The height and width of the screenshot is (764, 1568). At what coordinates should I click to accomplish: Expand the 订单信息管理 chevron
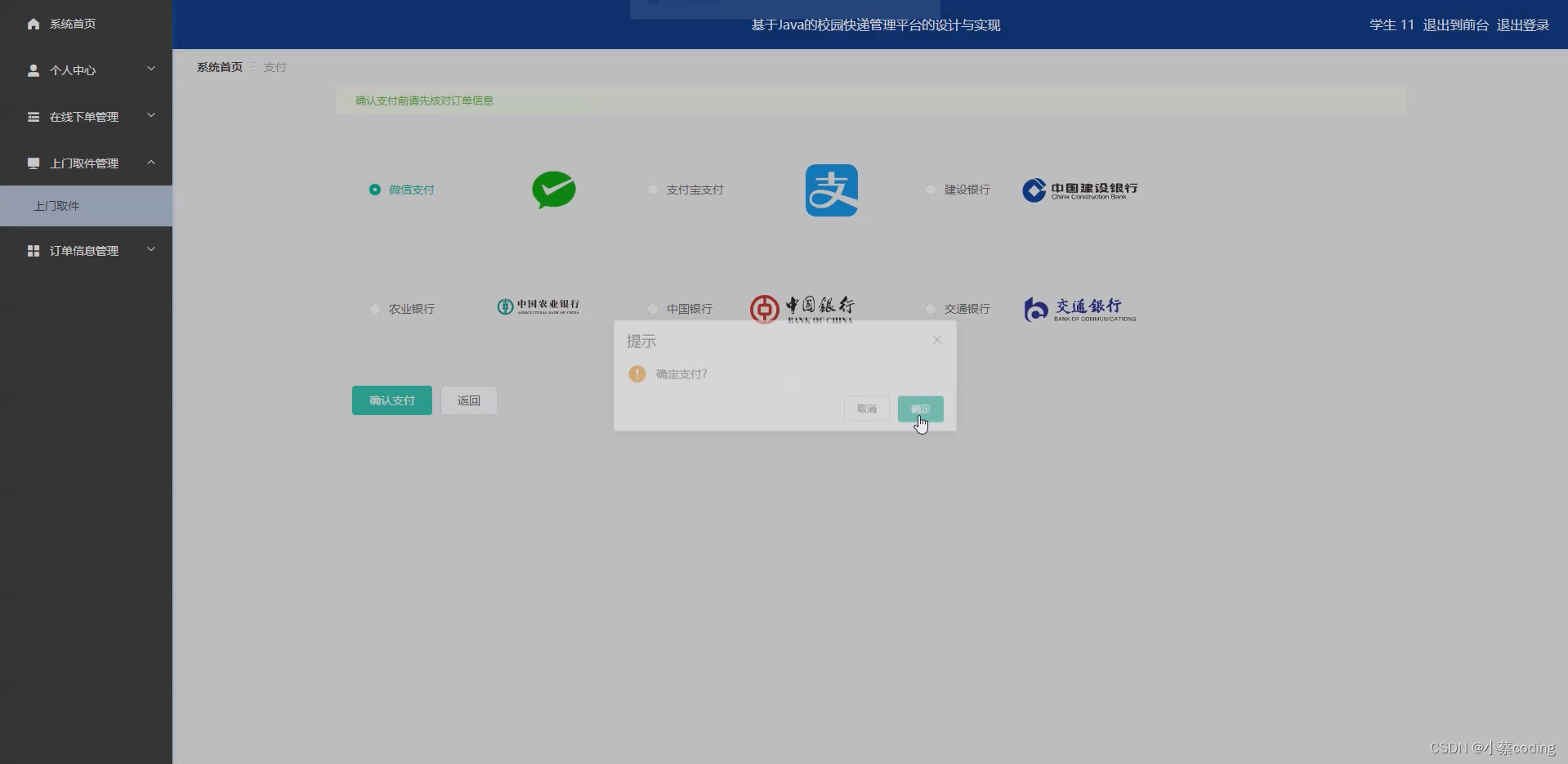pyautogui.click(x=151, y=249)
